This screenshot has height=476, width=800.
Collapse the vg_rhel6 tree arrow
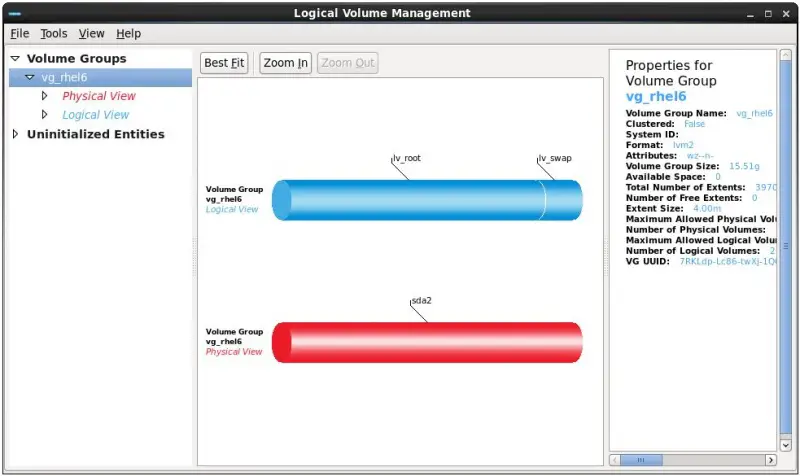[30, 78]
